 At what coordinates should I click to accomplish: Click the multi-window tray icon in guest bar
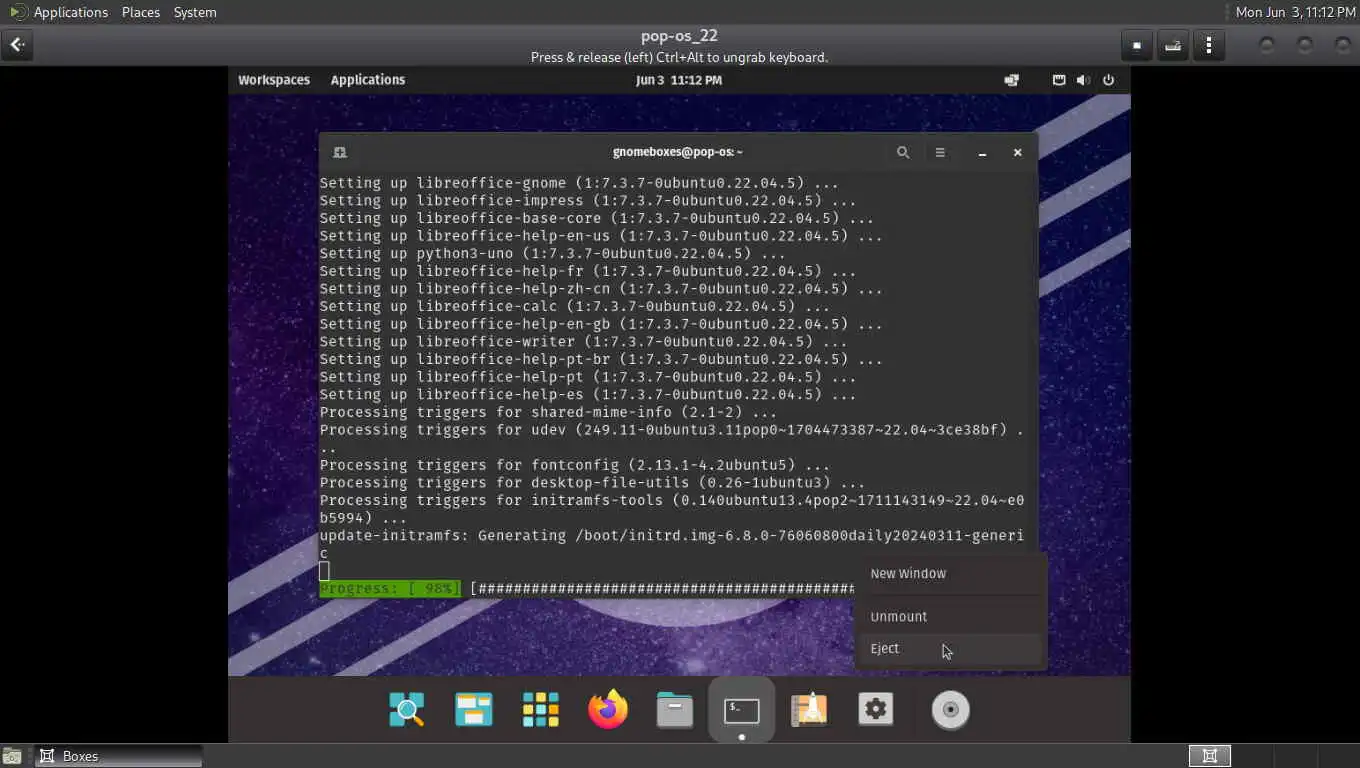[x=1012, y=80]
